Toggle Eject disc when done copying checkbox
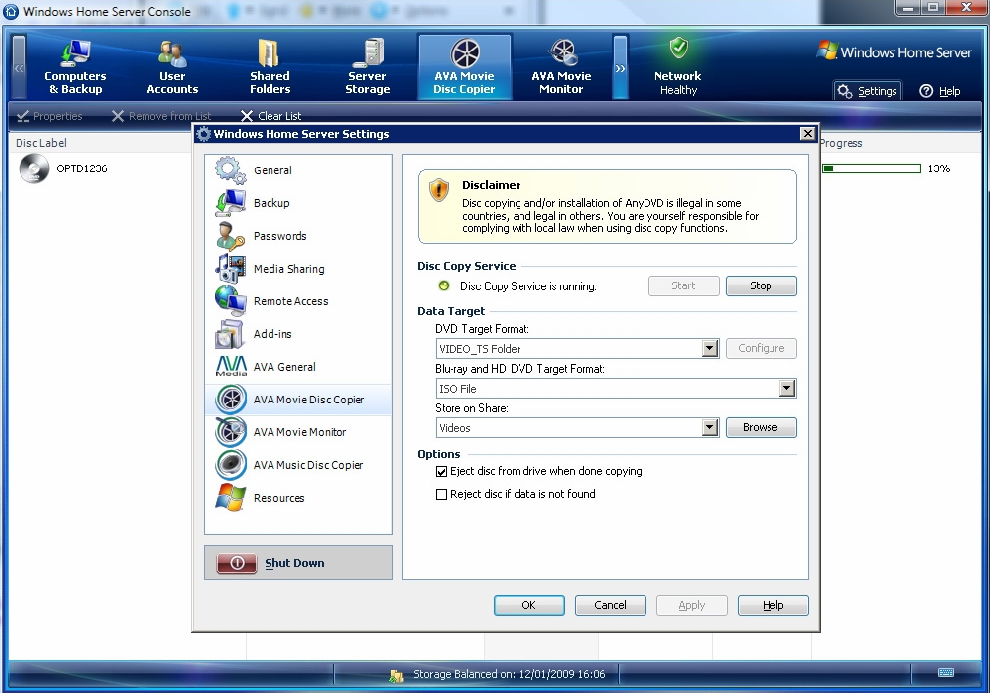Screen dimensions: 990x693 pyautogui.click(x=441, y=471)
